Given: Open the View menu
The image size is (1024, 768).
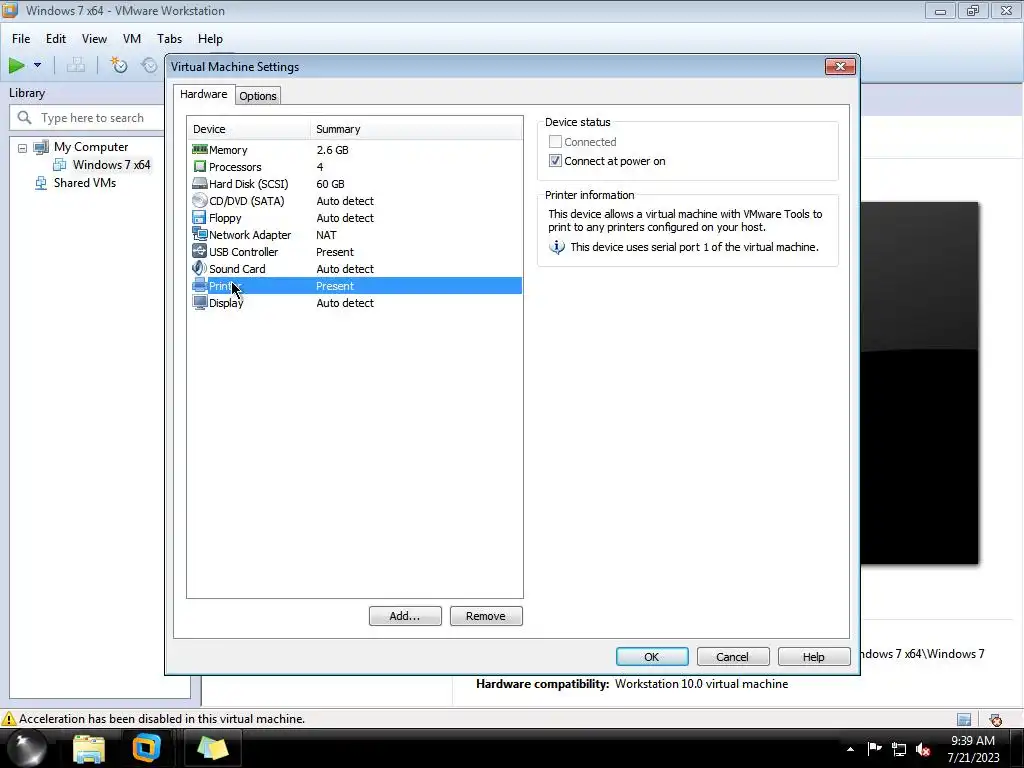Looking at the screenshot, I should [94, 39].
